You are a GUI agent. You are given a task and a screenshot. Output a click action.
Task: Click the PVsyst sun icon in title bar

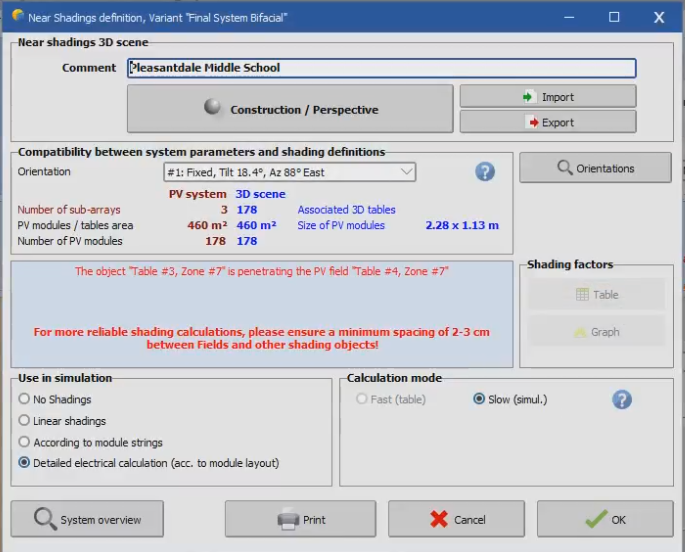(17, 16)
